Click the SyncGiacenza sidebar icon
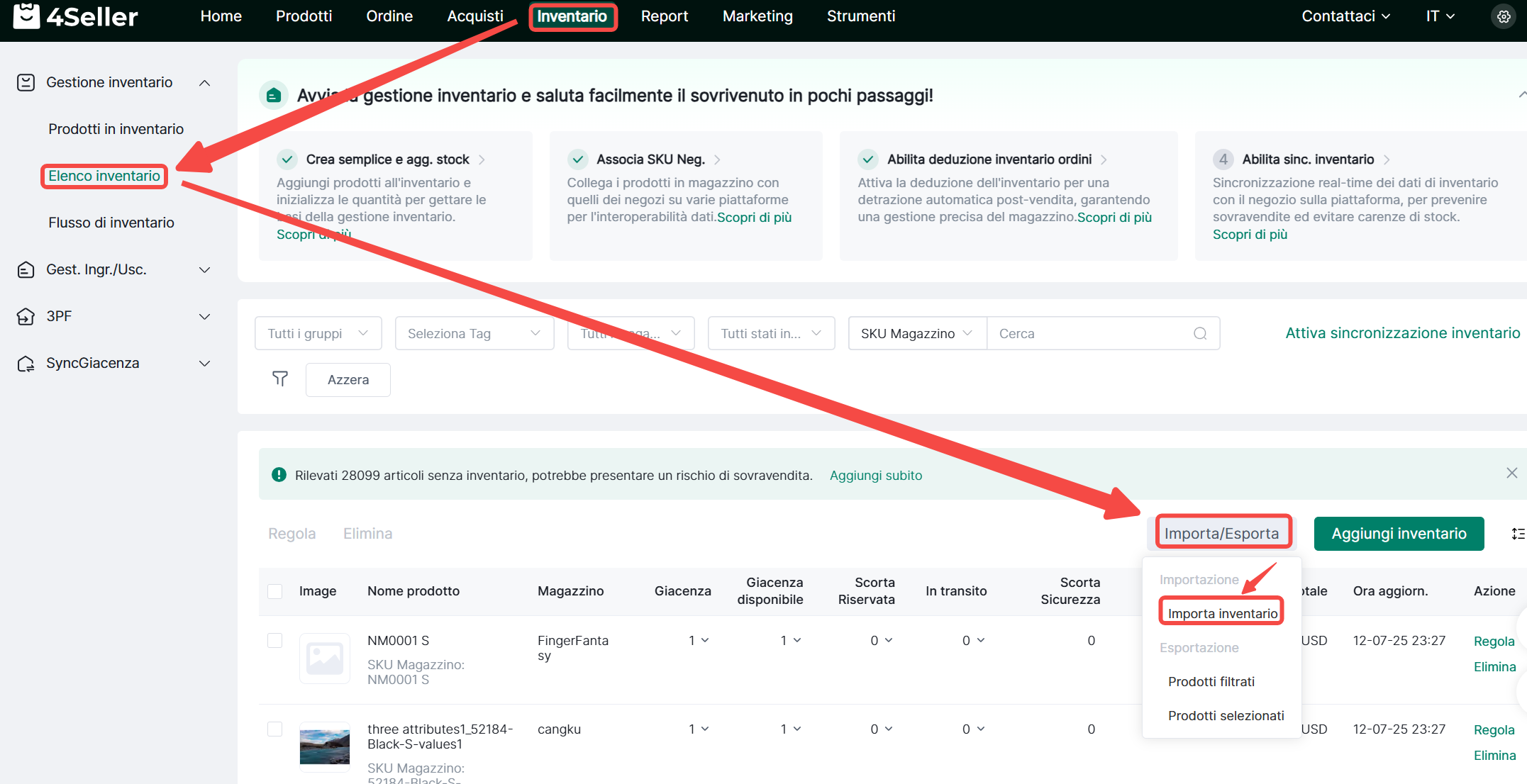Viewport: 1527px width, 784px height. pos(26,363)
